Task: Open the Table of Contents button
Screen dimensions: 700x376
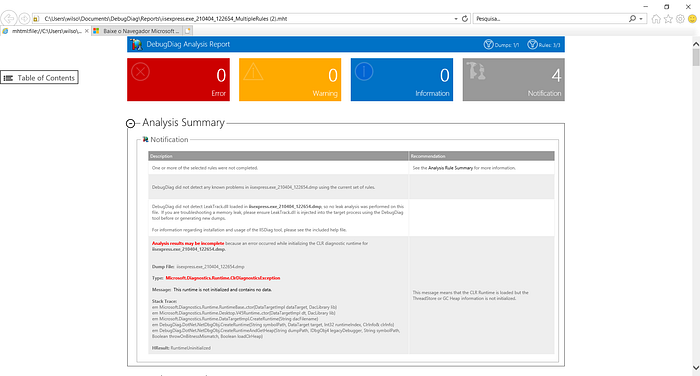Action: pos(39,78)
